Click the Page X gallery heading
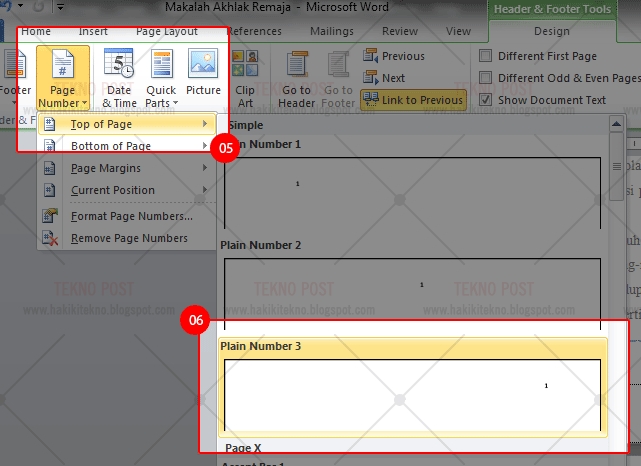This screenshot has width=641, height=466. pyautogui.click(x=243, y=448)
